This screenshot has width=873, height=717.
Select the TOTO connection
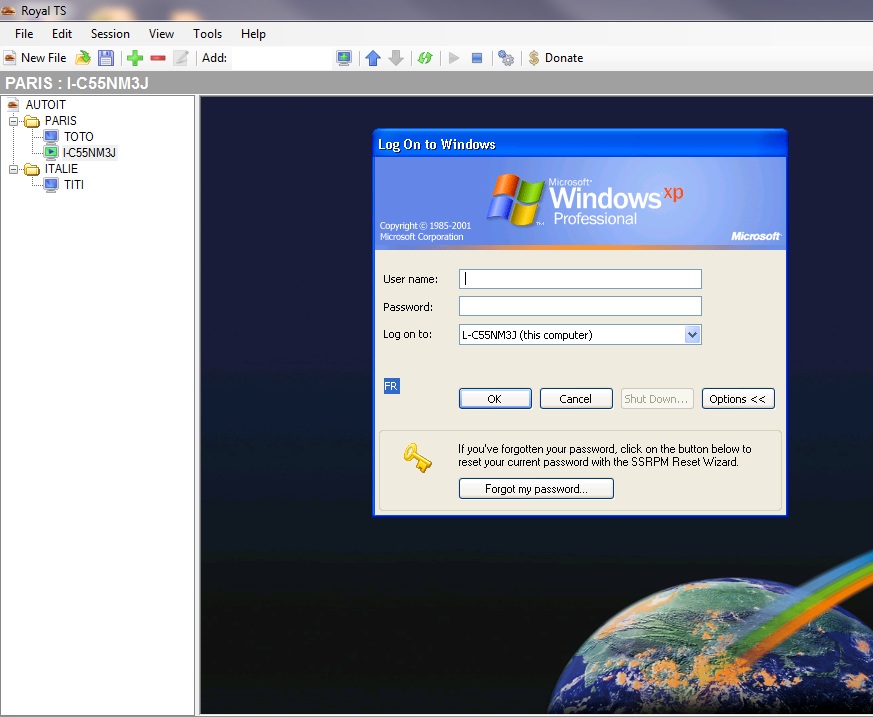(x=79, y=137)
